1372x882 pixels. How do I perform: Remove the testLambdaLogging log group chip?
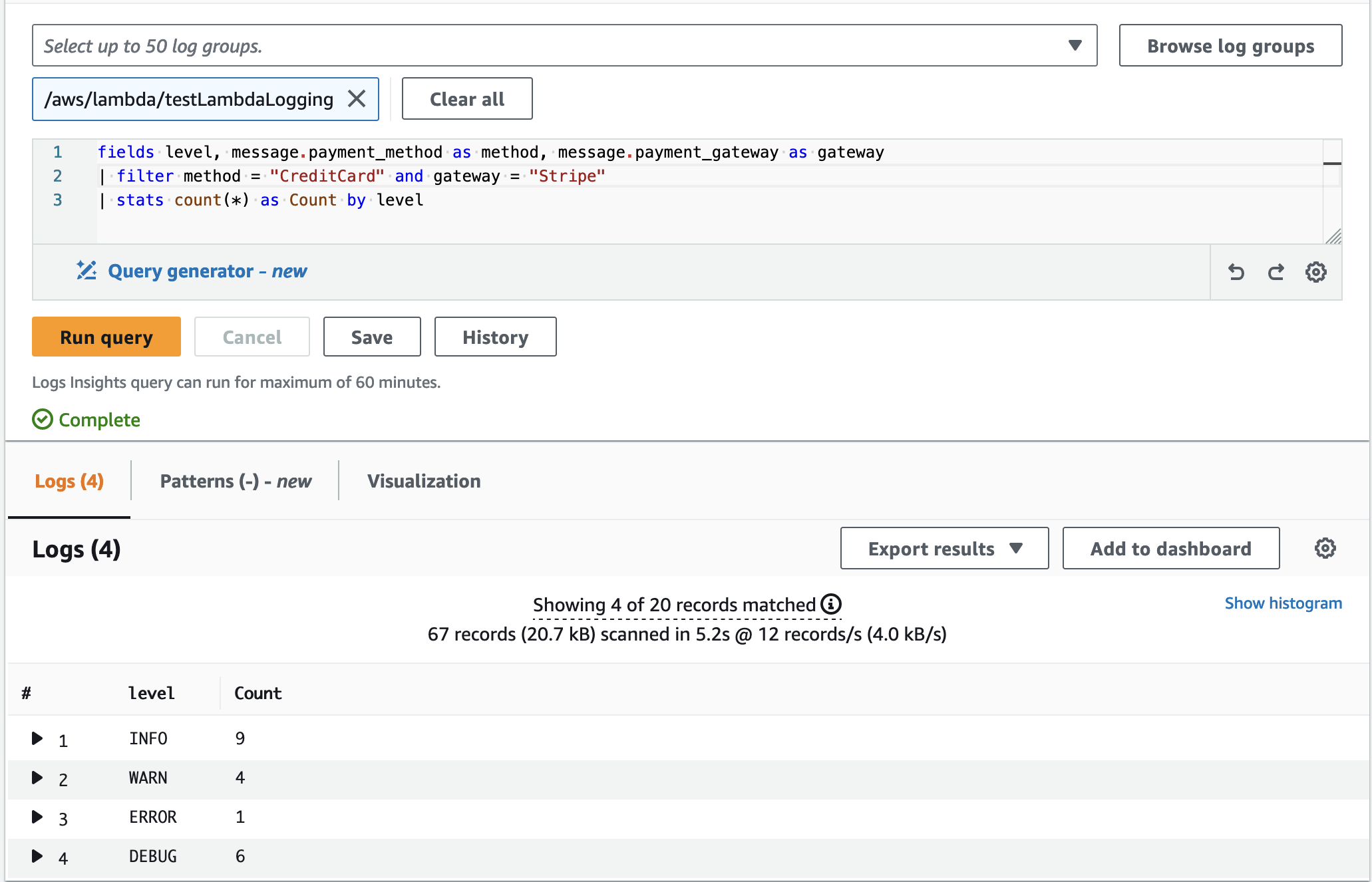tap(357, 99)
